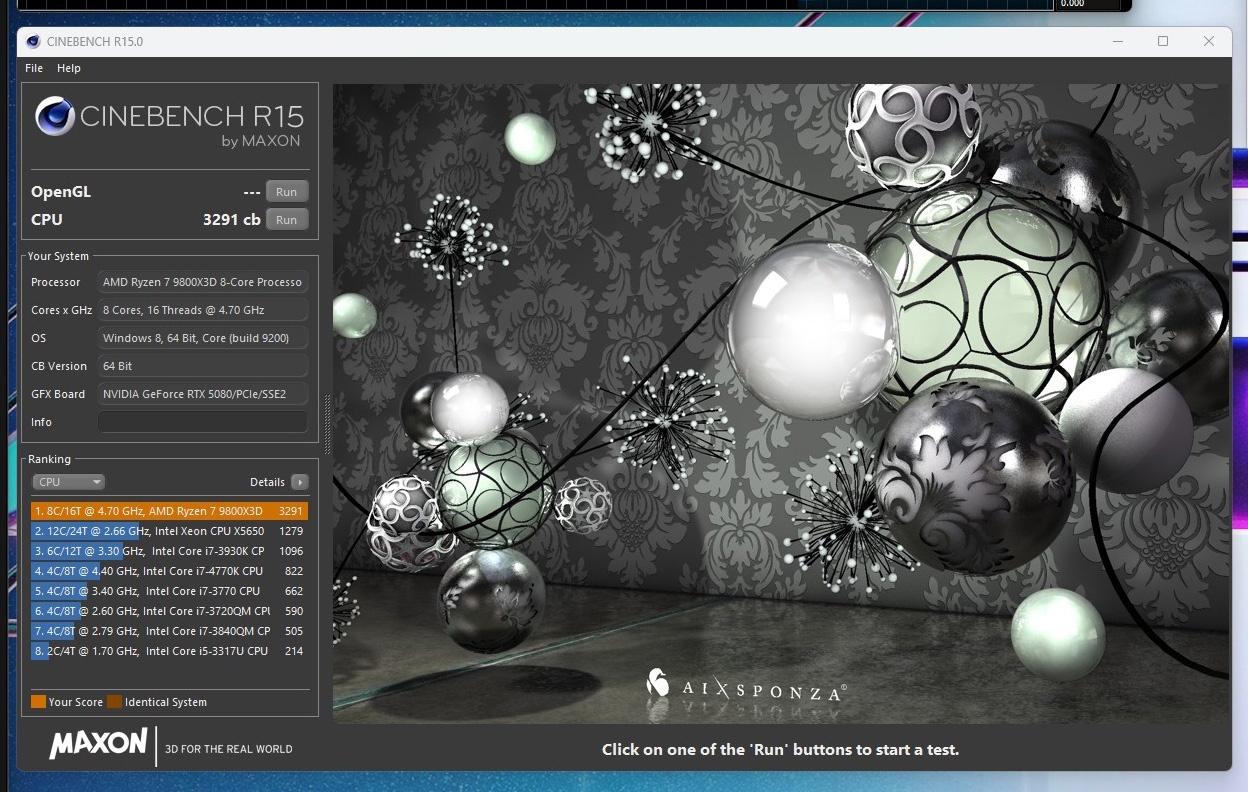The image size is (1248, 792).
Task: Click the MAXON logo at bottom left
Action: pos(98,744)
